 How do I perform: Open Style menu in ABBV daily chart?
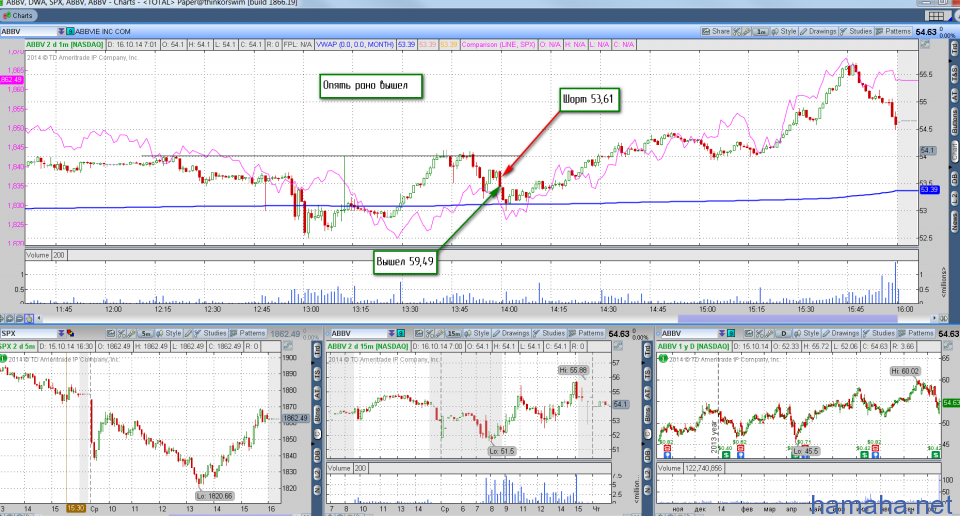point(806,334)
